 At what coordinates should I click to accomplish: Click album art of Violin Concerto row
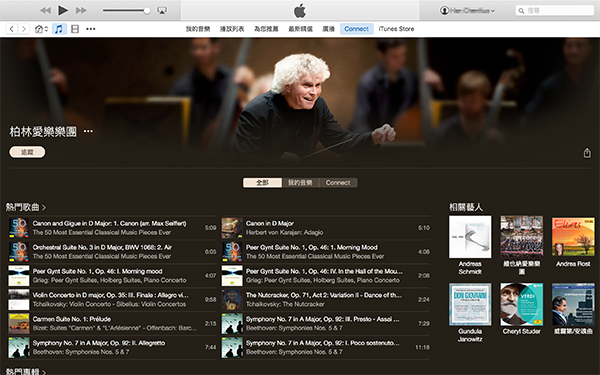pos(19,299)
